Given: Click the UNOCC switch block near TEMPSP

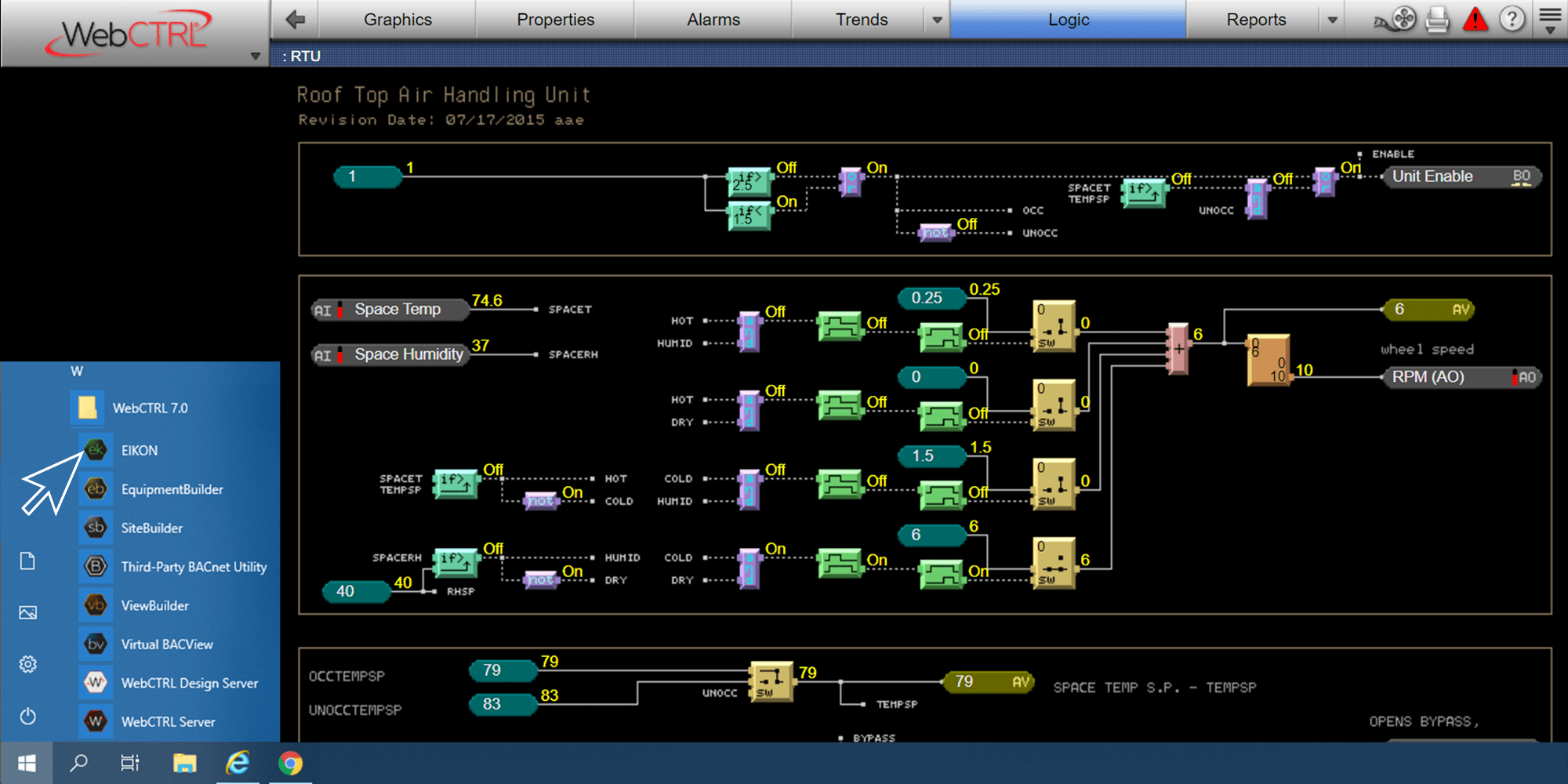Looking at the screenshot, I should click(771, 681).
